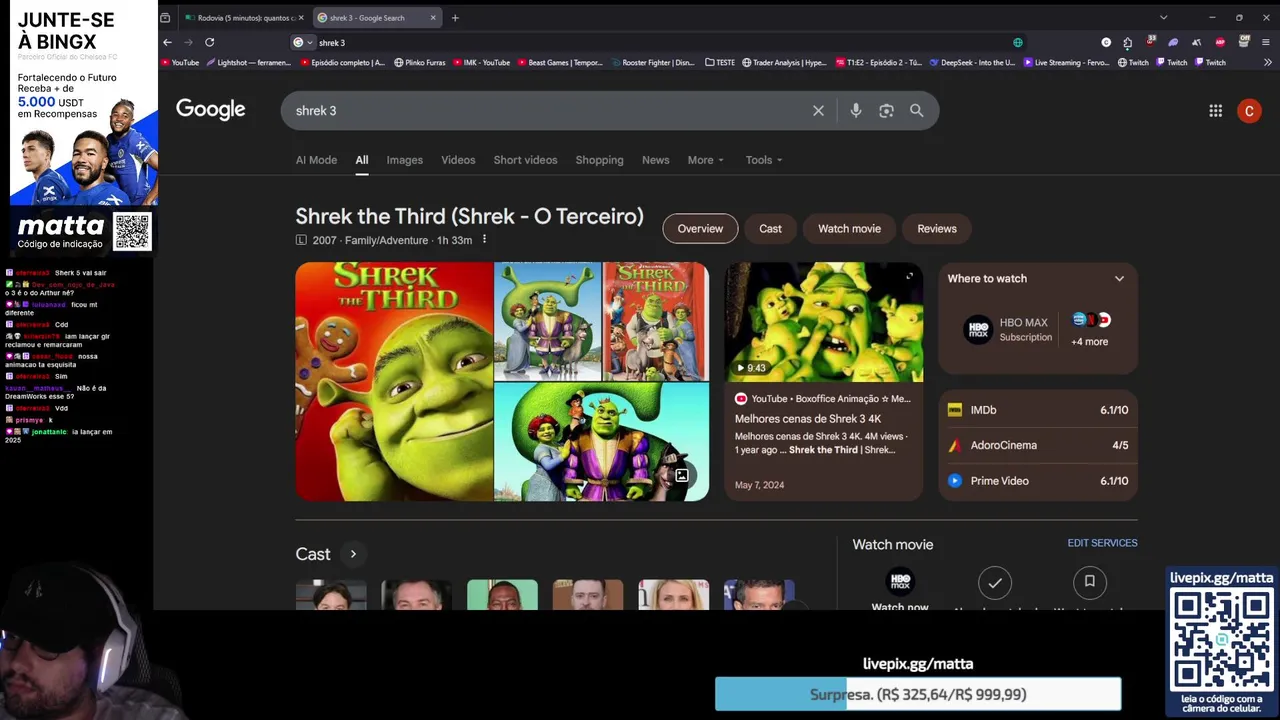Click the address bar showing shrek 3
The width and height of the screenshot is (1280, 720).
(650, 42)
